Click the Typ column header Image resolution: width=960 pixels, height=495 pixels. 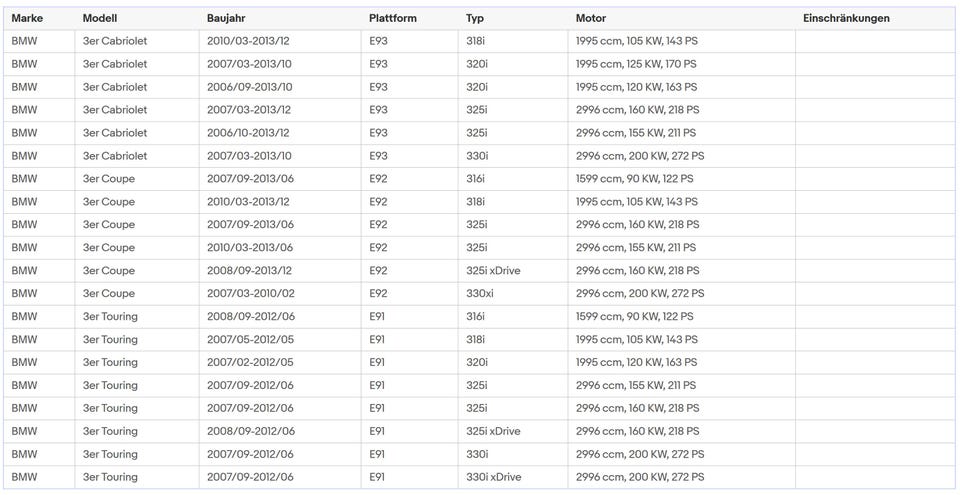pyautogui.click(x=513, y=18)
